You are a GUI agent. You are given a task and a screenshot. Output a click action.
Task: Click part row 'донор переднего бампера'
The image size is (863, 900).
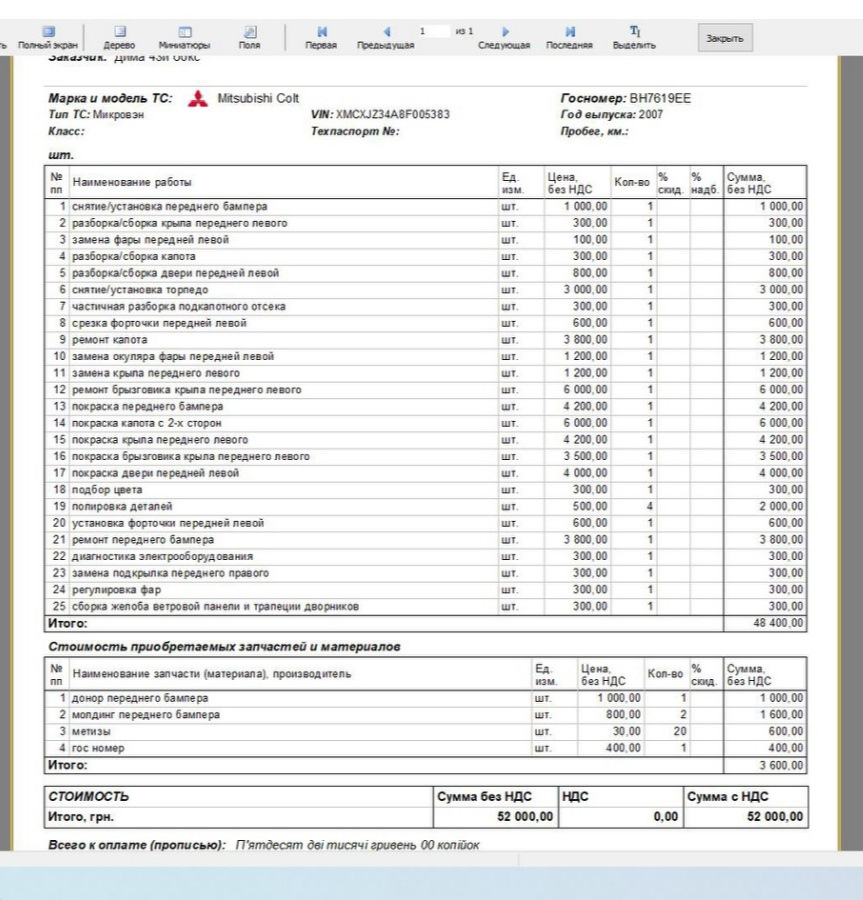(425, 698)
